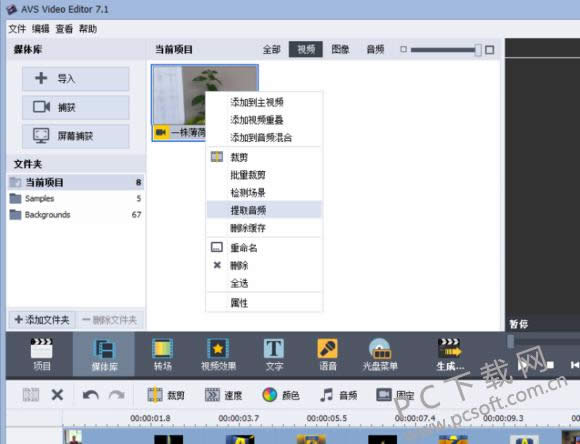Click the 添加文件夹 add folder button

click(x=42, y=320)
